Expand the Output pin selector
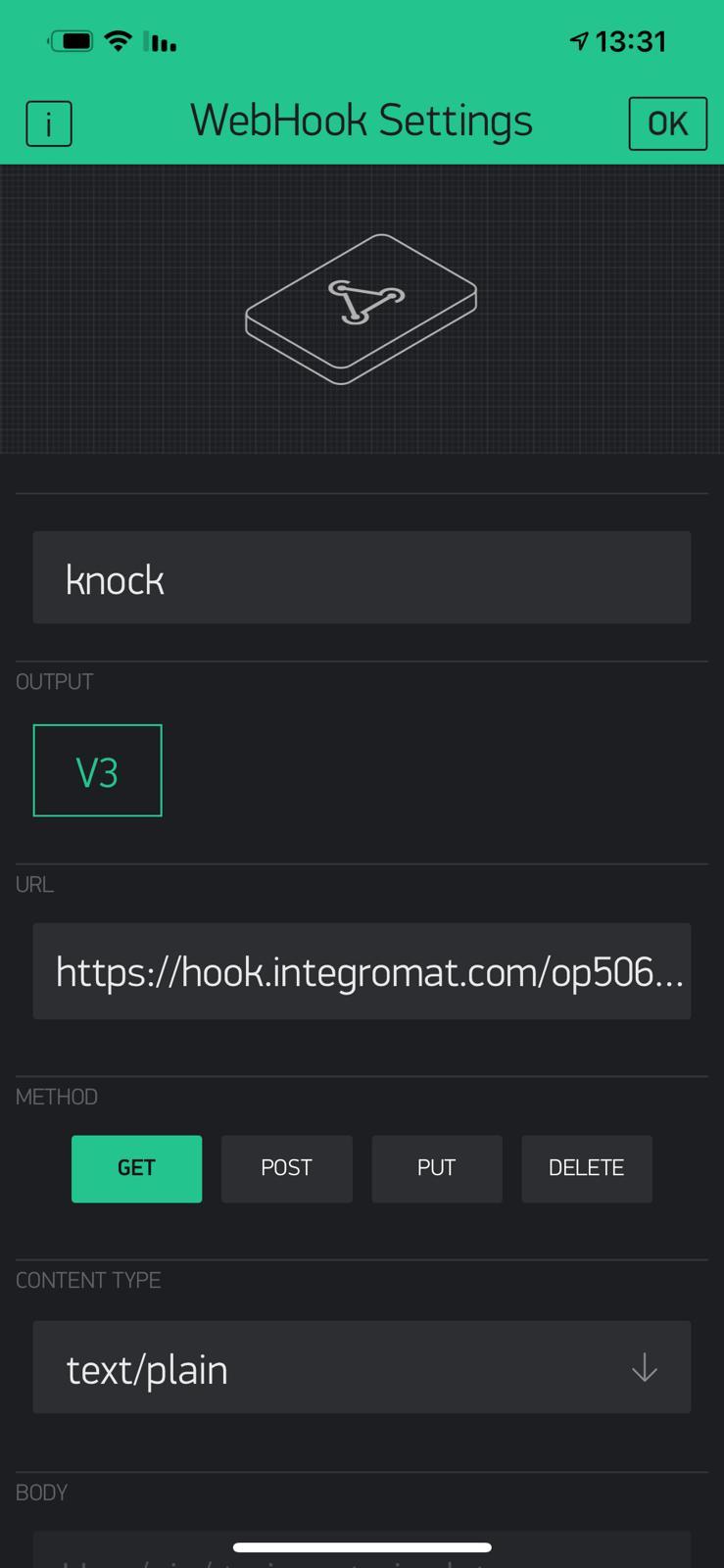The image size is (724, 1568). (x=97, y=770)
